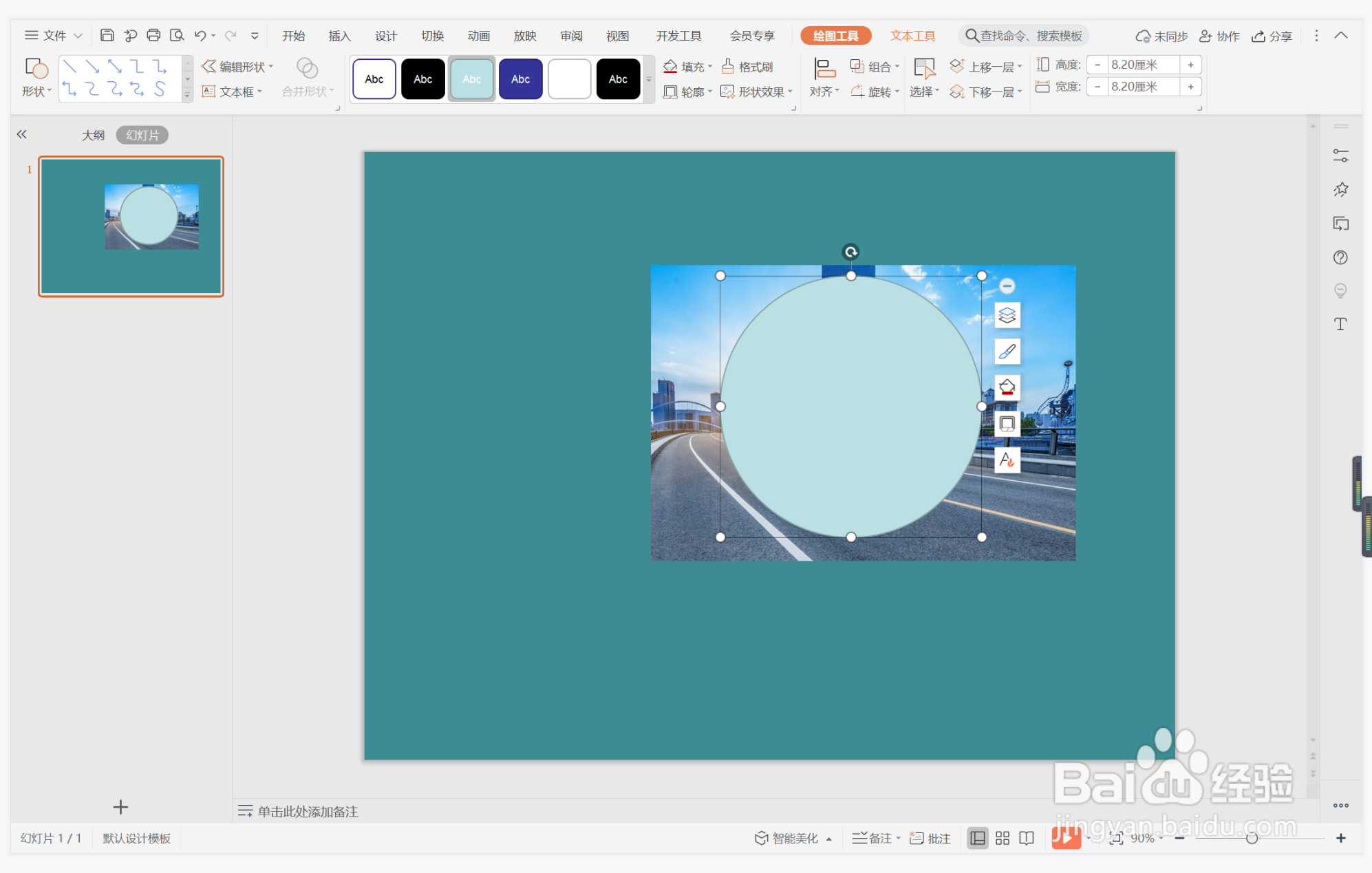Image resolution: width=1372 pixels, height=873 pixels.
Task: Select the dark blue Abc style swatch
Action: [x=520, y=79]
